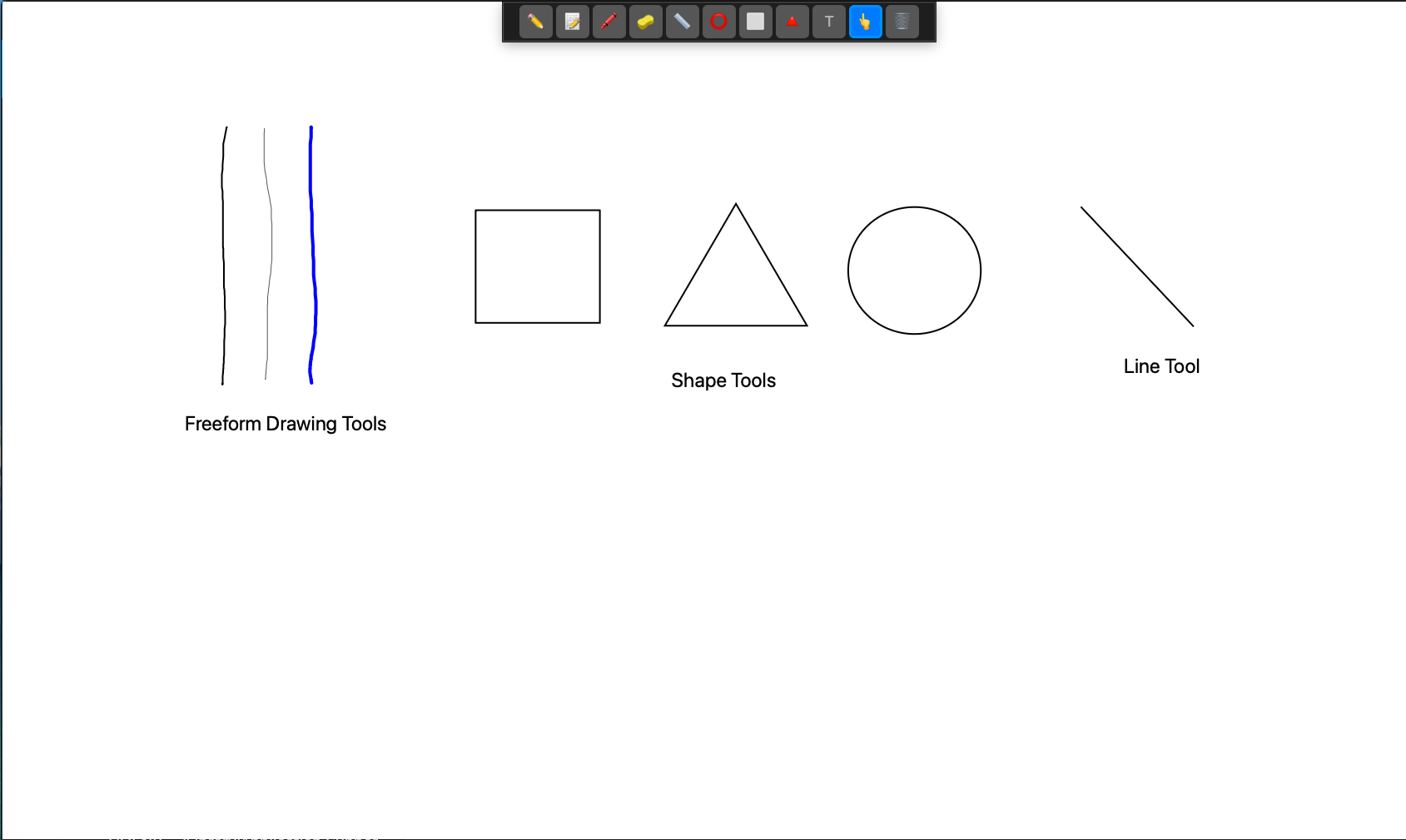Select the triangle outline on canvas
Viewport: 1406px width, 840px height.
(736, 325)
